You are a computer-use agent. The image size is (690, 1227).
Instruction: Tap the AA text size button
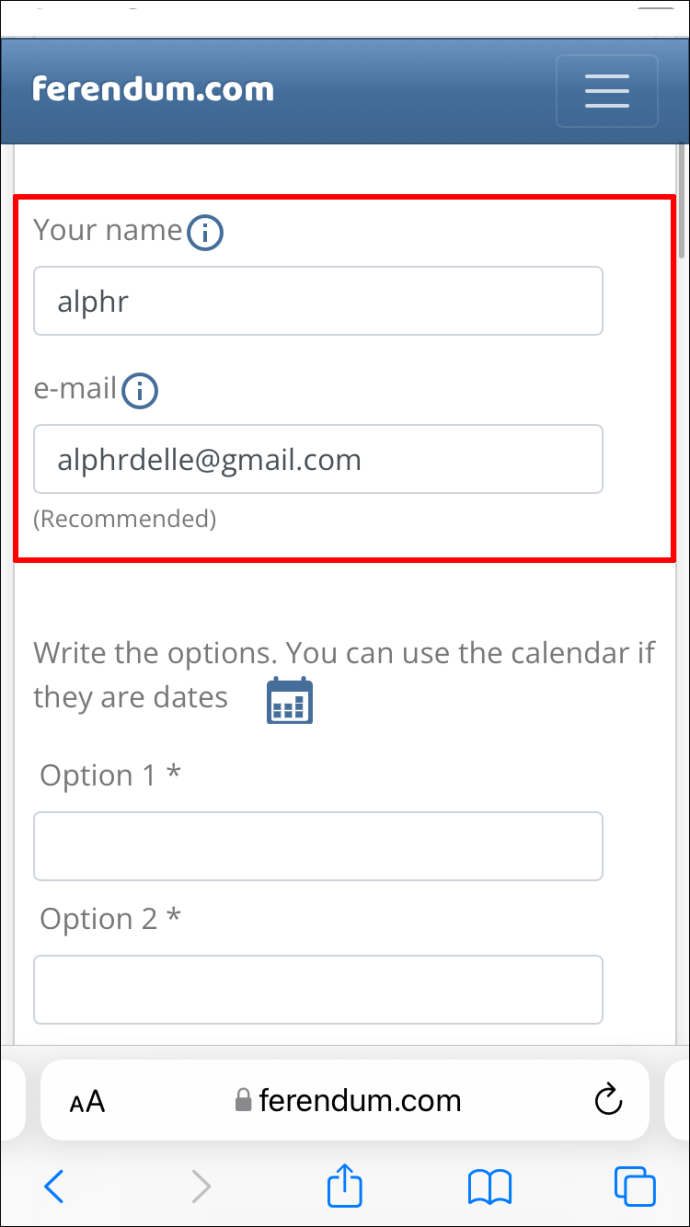coord(87,1102)
